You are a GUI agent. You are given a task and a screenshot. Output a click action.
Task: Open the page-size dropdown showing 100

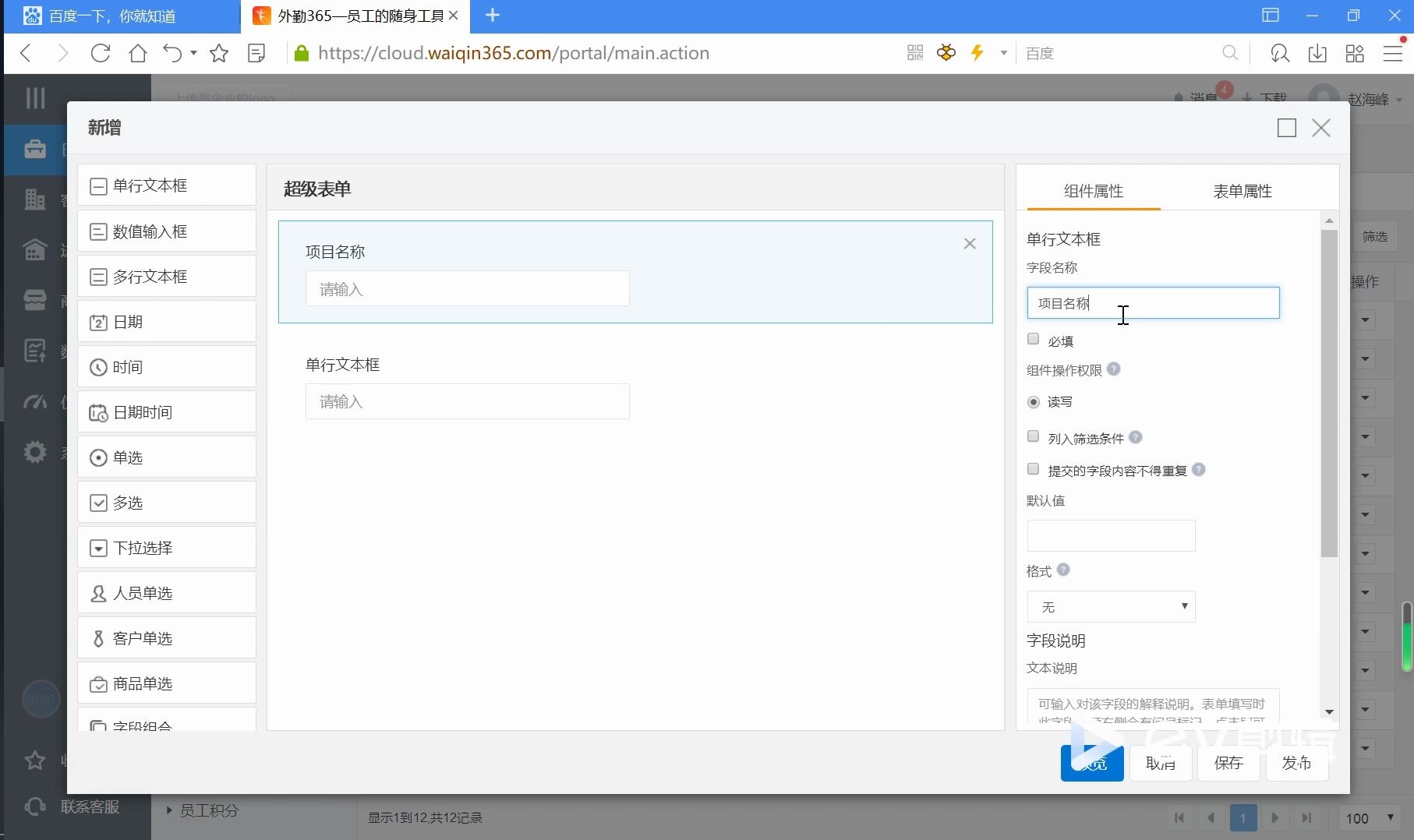pos(1370,818)
